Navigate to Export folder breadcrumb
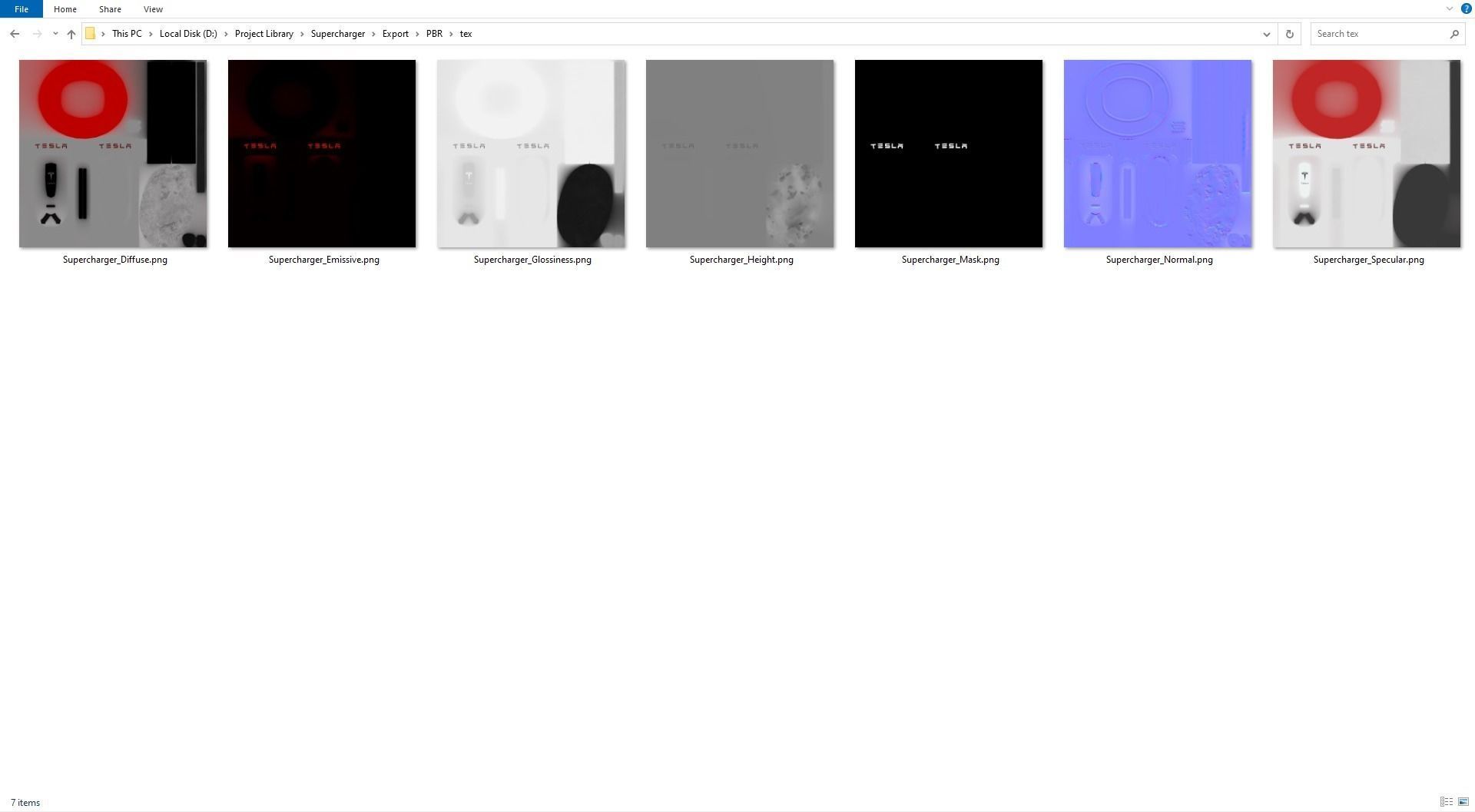1475x812 pixels. (x=396, y=34)
